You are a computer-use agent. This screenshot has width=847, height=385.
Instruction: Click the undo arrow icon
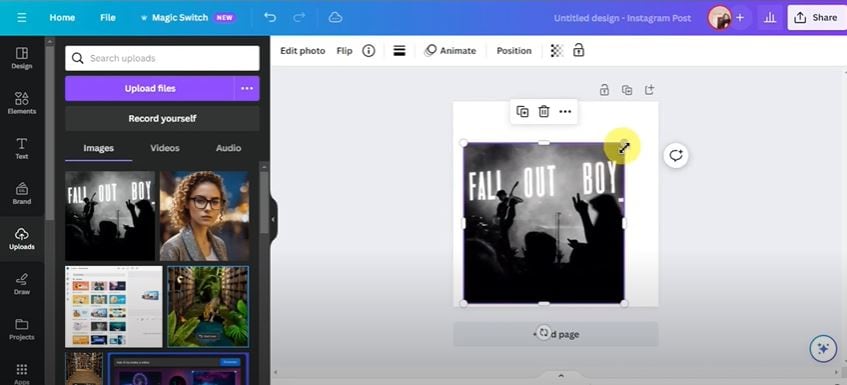(270, 17)
